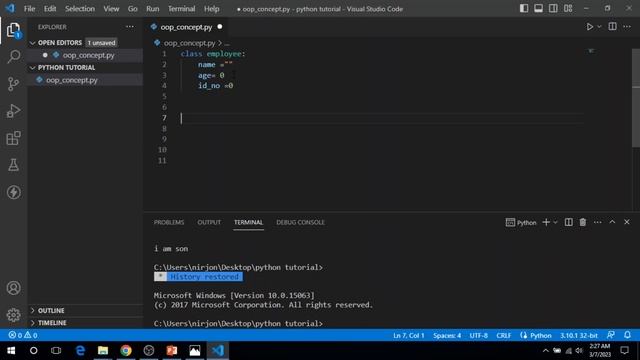Open the Selection menu
The width and height of the screenshot is (640, 360).
click(80, 9)
